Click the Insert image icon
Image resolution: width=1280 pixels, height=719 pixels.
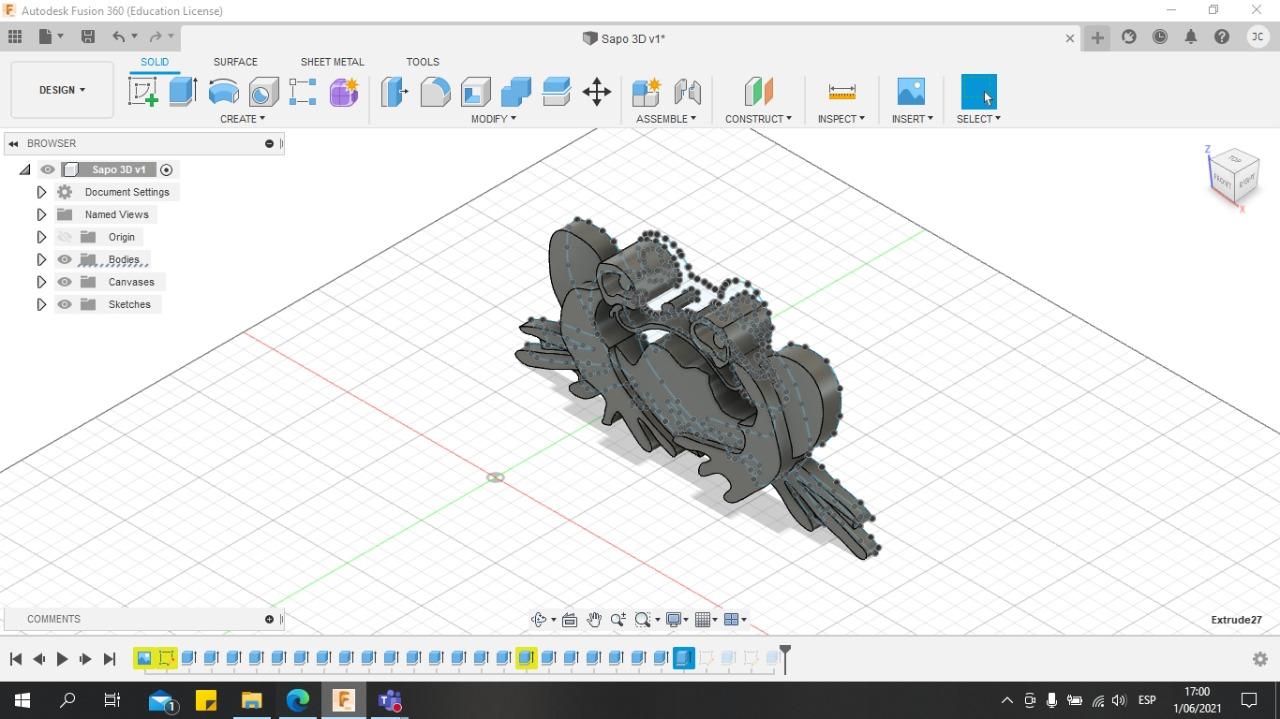[910, 92]
